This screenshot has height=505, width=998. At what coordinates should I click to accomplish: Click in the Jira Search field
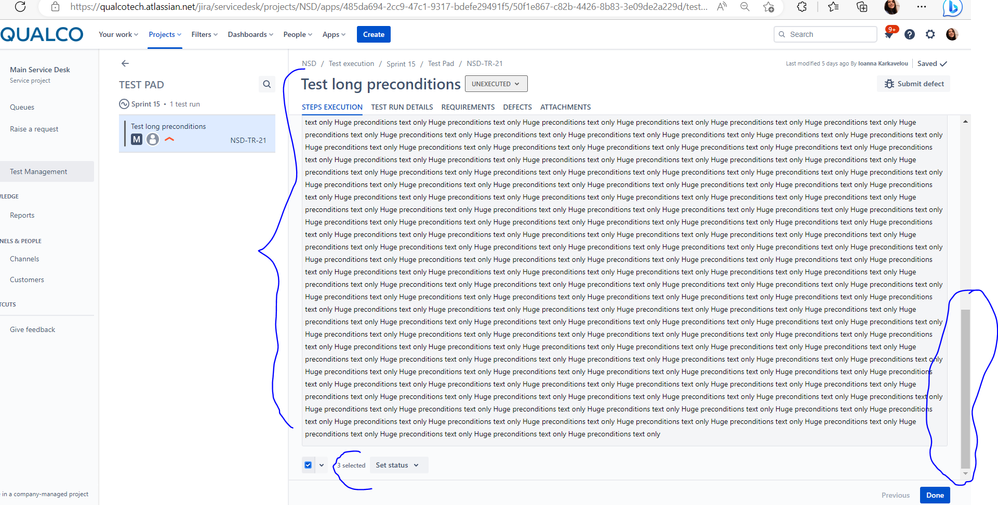point(826,34)
